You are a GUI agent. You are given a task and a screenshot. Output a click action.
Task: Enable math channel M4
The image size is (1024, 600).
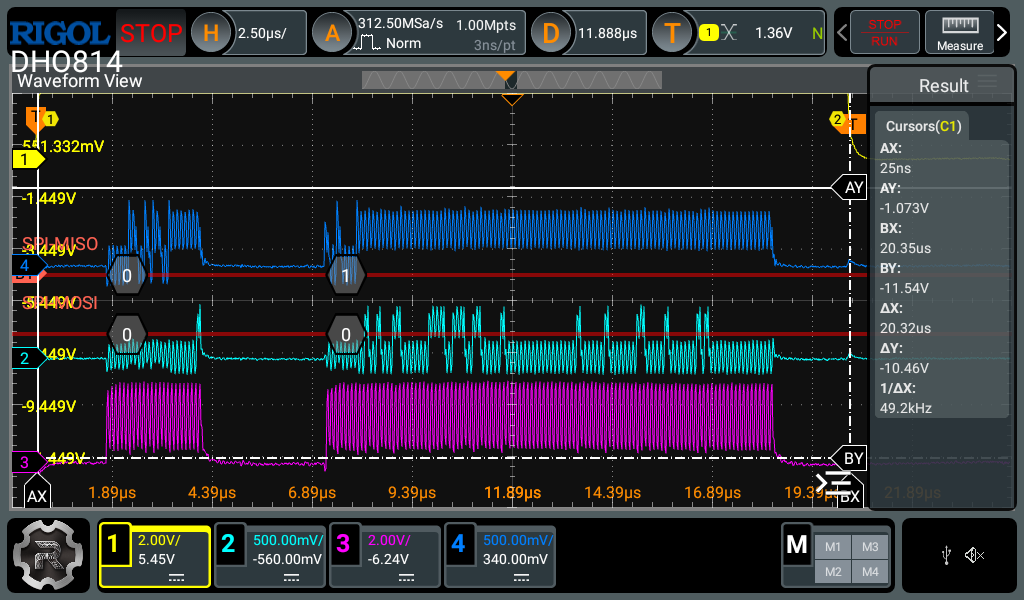pyautogui.click(x=870, y=572)
